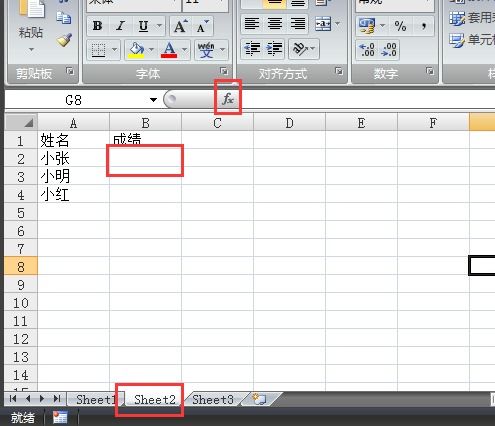This screenshot has width=495, height=426.
Task: Expand the Font Color dropdown arrow
Action: coord(185,50)
